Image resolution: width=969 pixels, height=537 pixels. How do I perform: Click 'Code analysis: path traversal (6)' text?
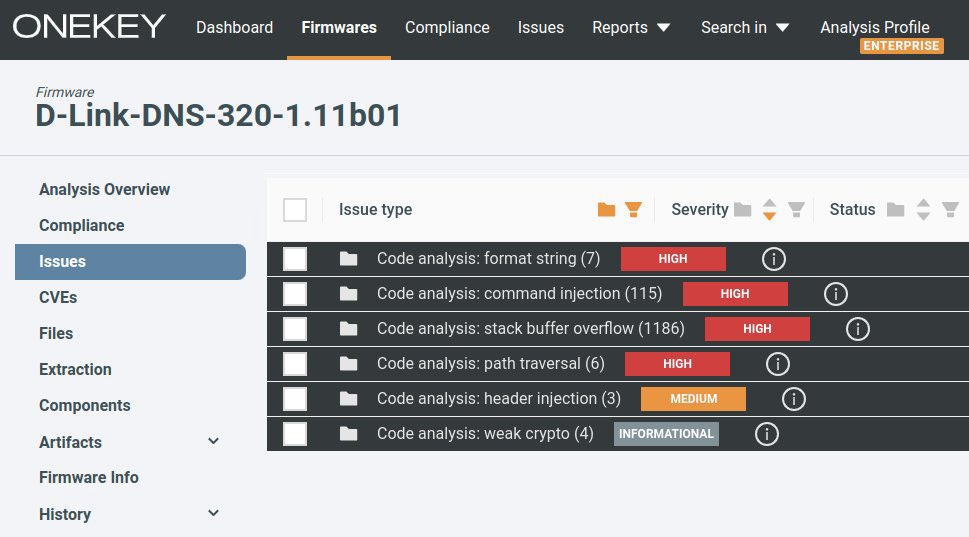point(491,364)
